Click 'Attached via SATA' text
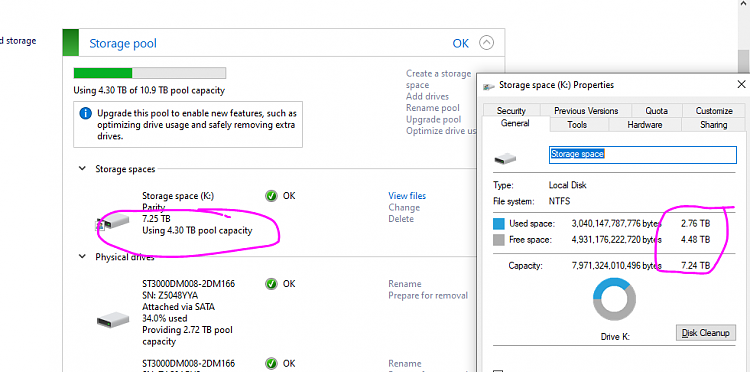750x372 pixels. (x=178, y=306)
